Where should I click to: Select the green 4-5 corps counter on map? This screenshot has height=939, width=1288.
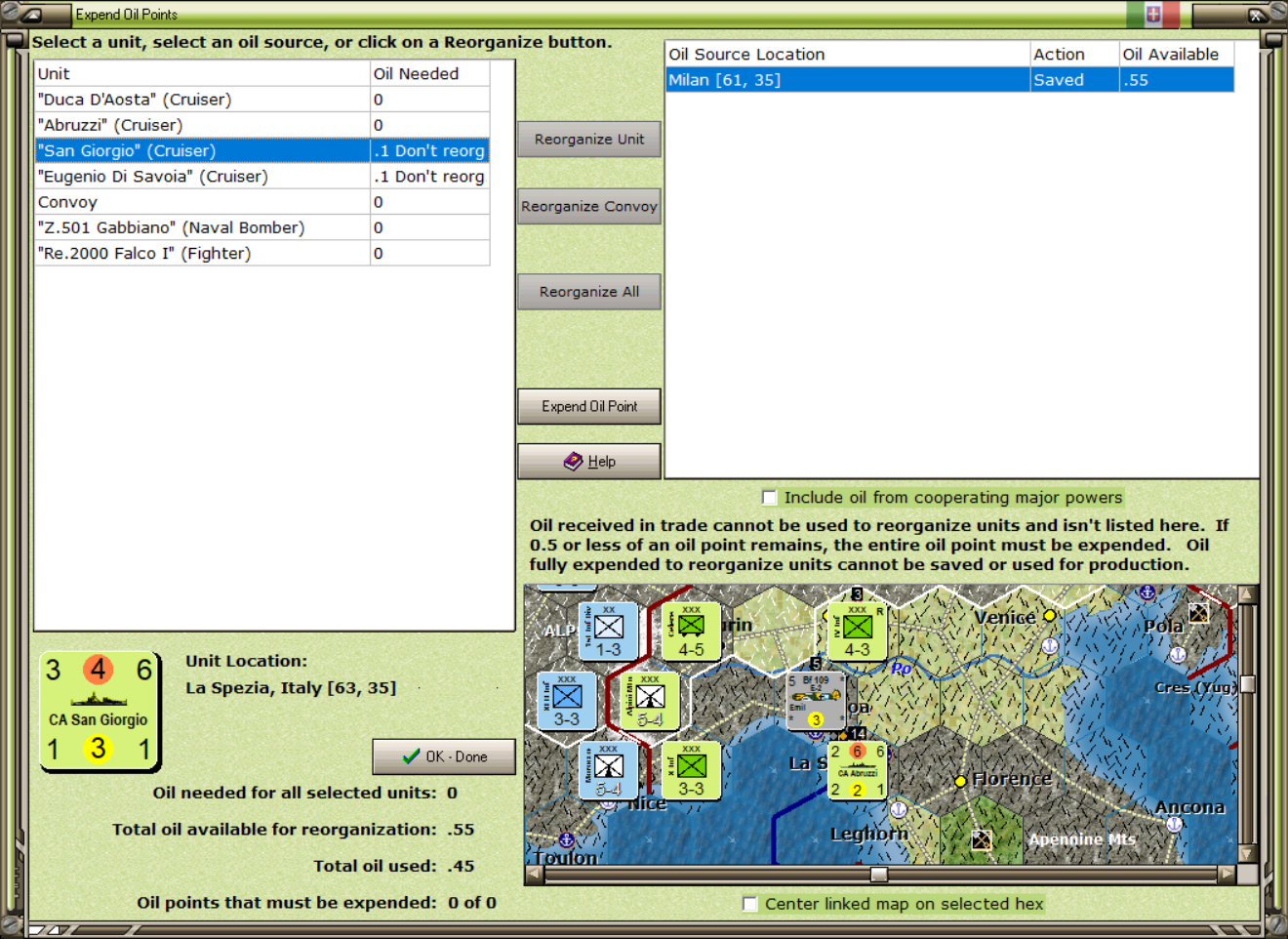[x=691, y=631]
